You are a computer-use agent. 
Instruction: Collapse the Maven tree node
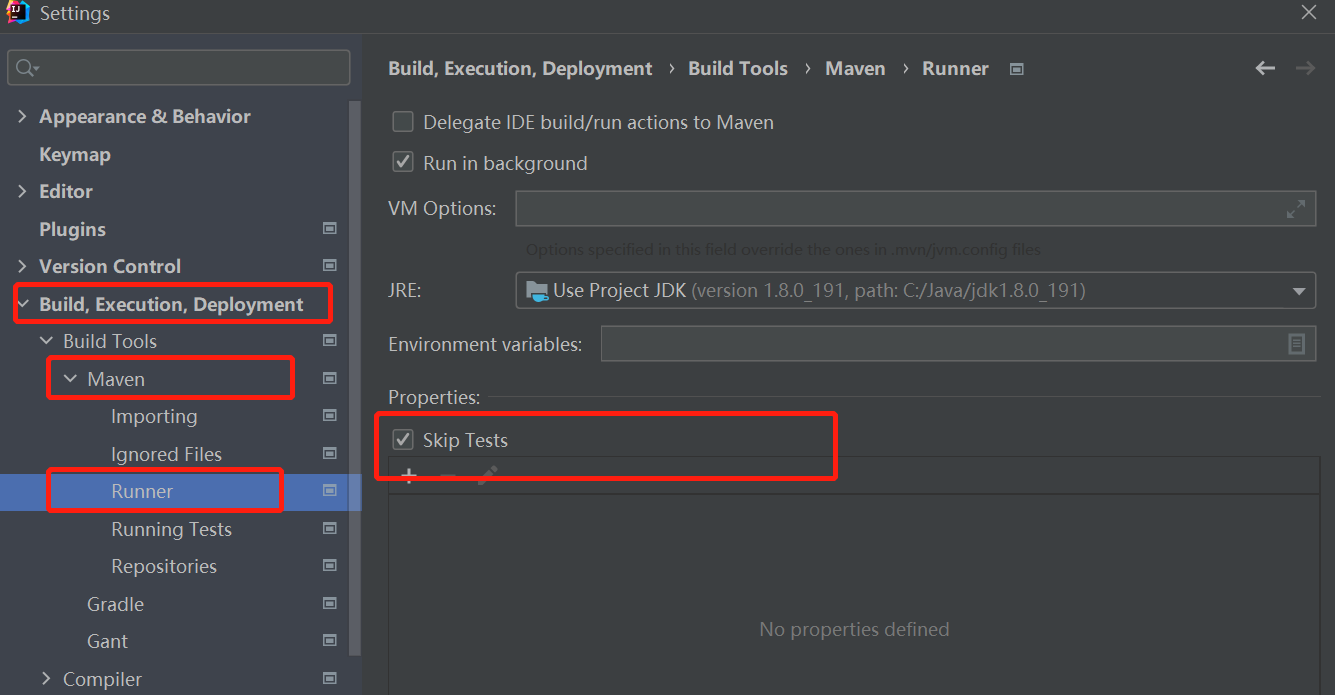[x=69, y=378]
